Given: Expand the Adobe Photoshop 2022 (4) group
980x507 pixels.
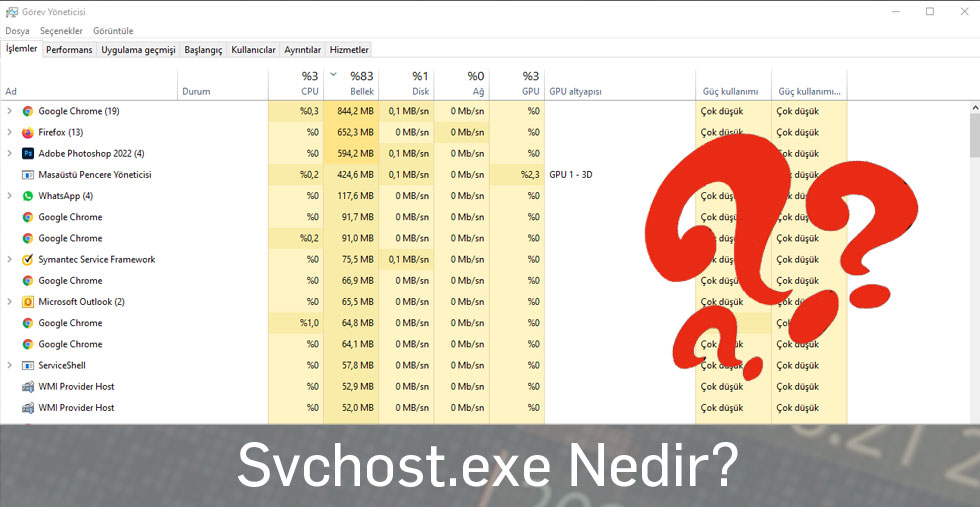Looking at the screenshot, I should [9, 154].
